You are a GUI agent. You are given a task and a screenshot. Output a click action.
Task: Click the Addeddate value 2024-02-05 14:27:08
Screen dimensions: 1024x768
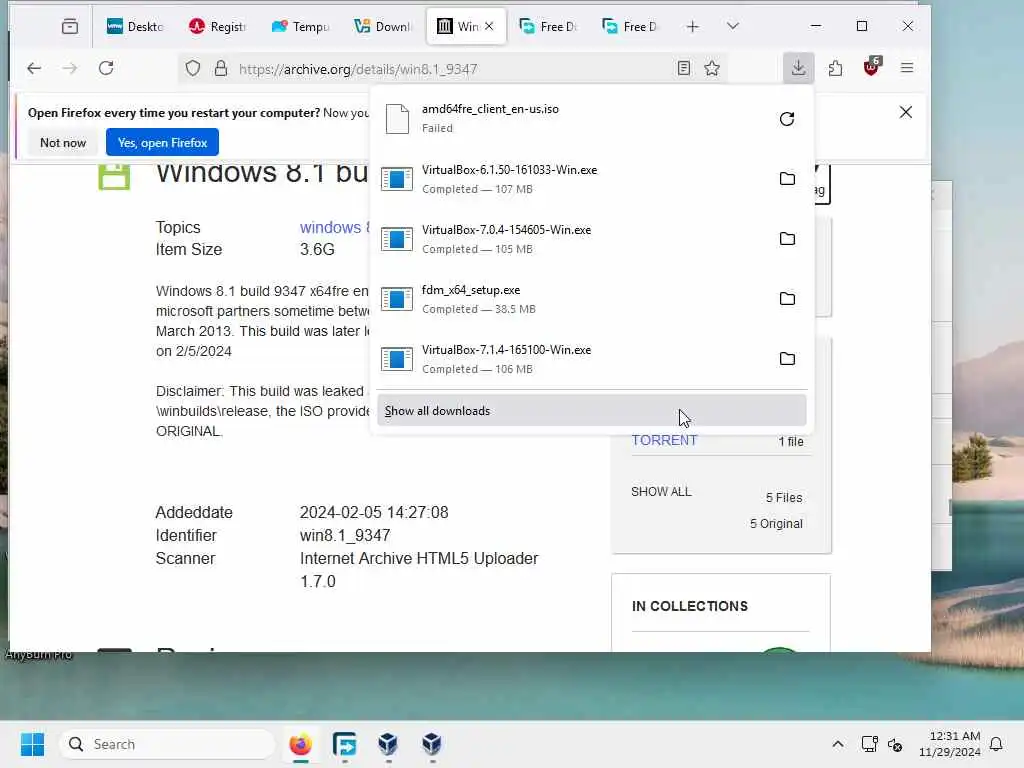[x=374, y=512]
